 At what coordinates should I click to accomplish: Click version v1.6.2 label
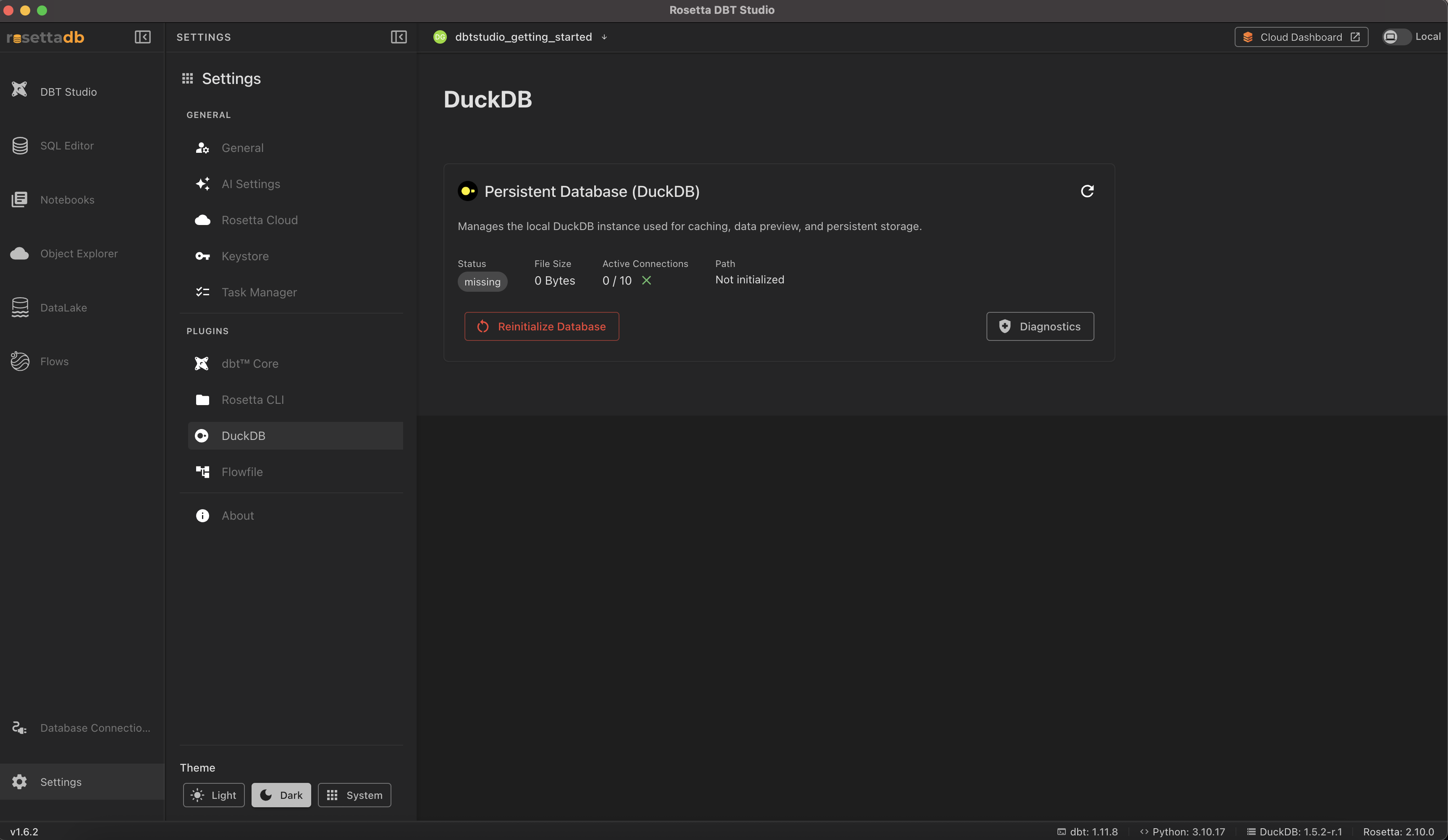point(24,831)
